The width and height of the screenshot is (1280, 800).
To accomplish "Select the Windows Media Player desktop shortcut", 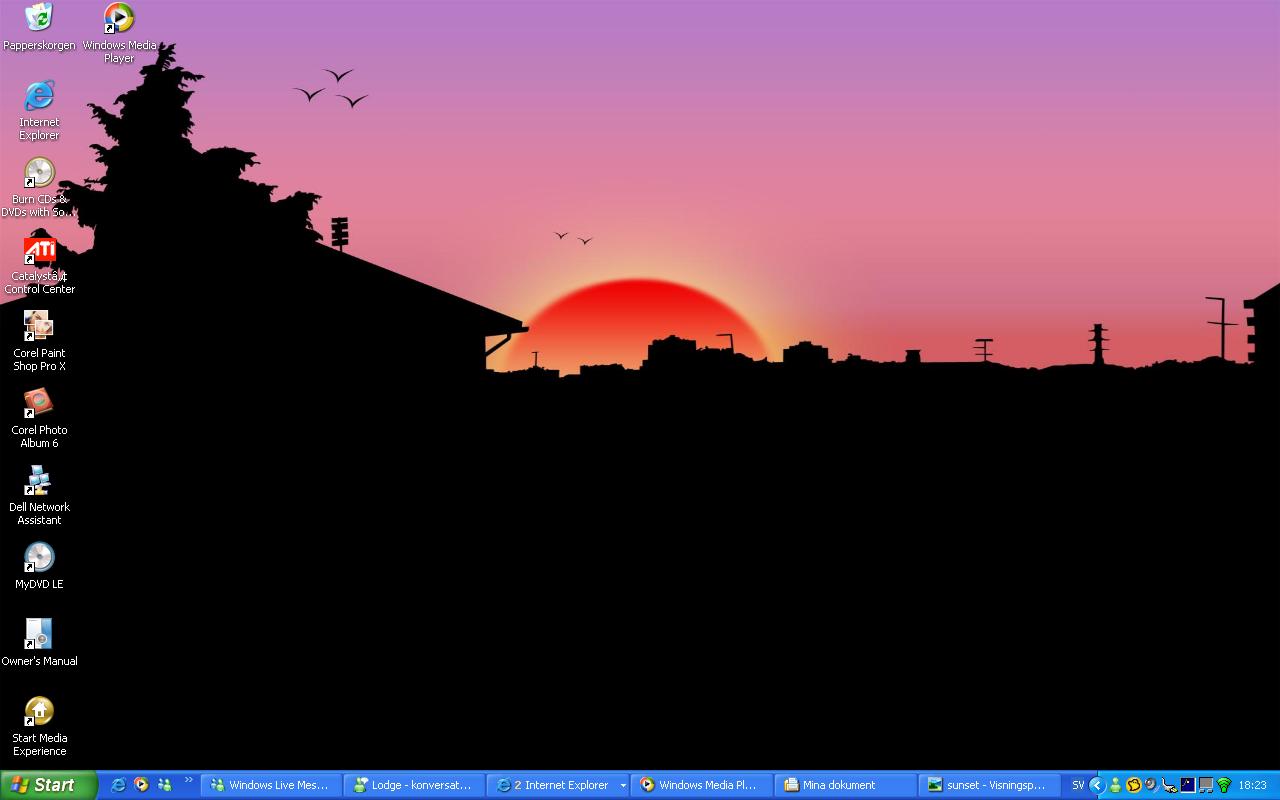I will coord(119,18).
